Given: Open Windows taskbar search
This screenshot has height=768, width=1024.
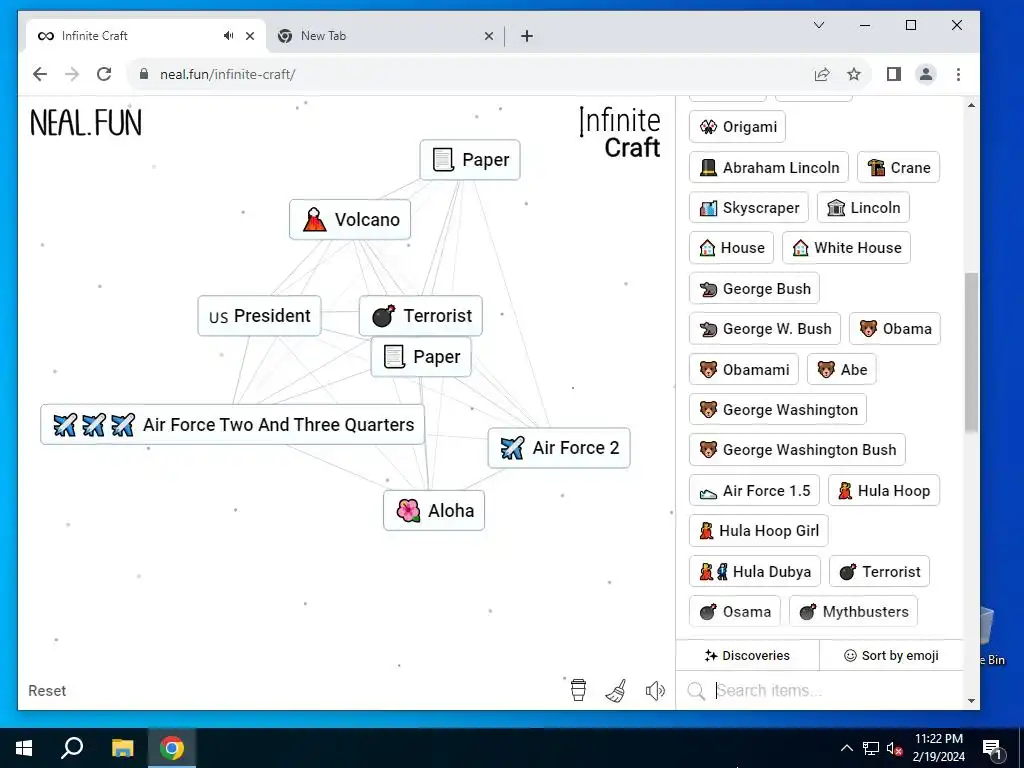Looking at the screenshot, I should point(72,748).
